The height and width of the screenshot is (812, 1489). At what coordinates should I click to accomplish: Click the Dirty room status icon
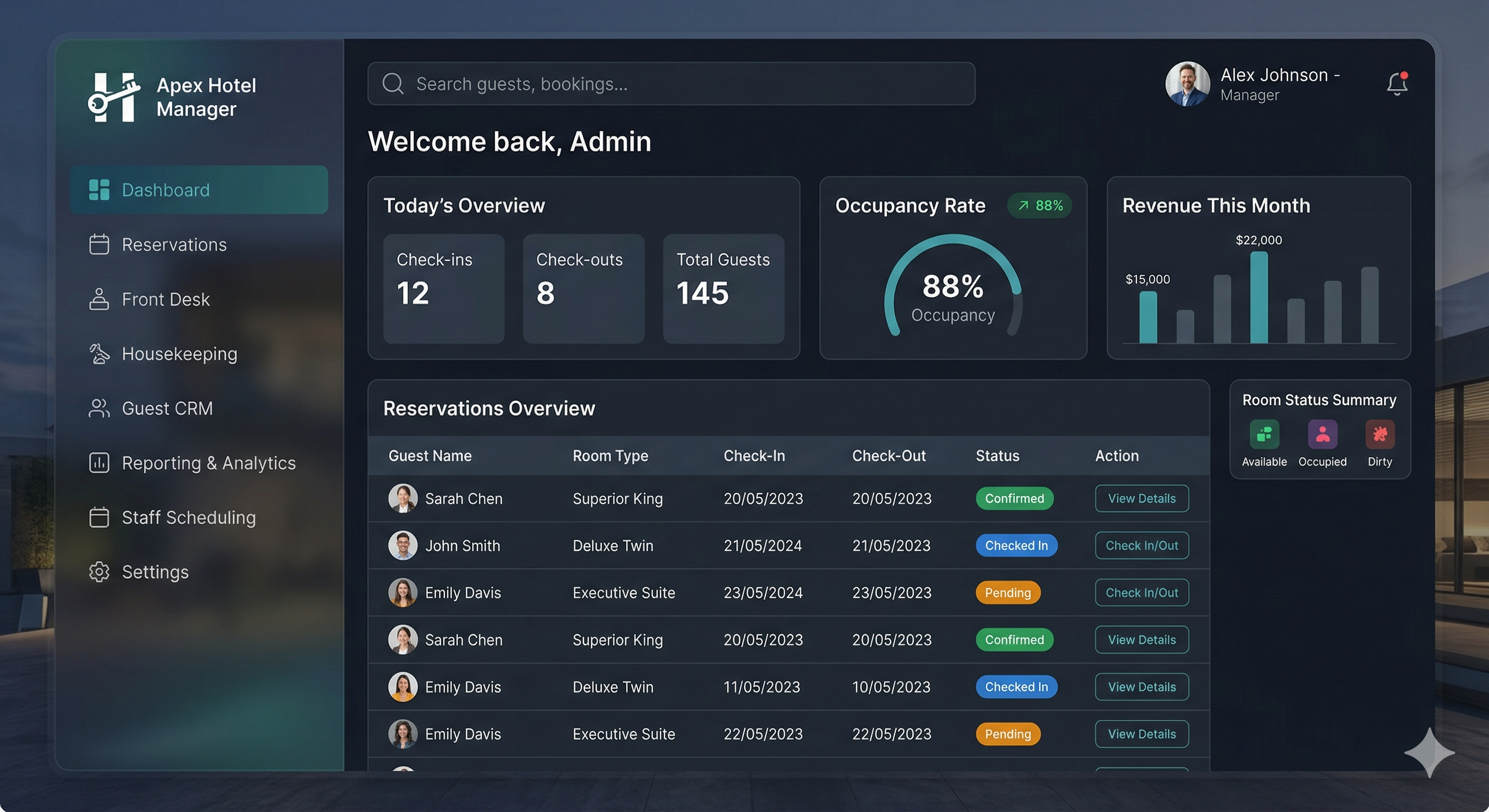pyautogui.click(x=1380, y=435)
